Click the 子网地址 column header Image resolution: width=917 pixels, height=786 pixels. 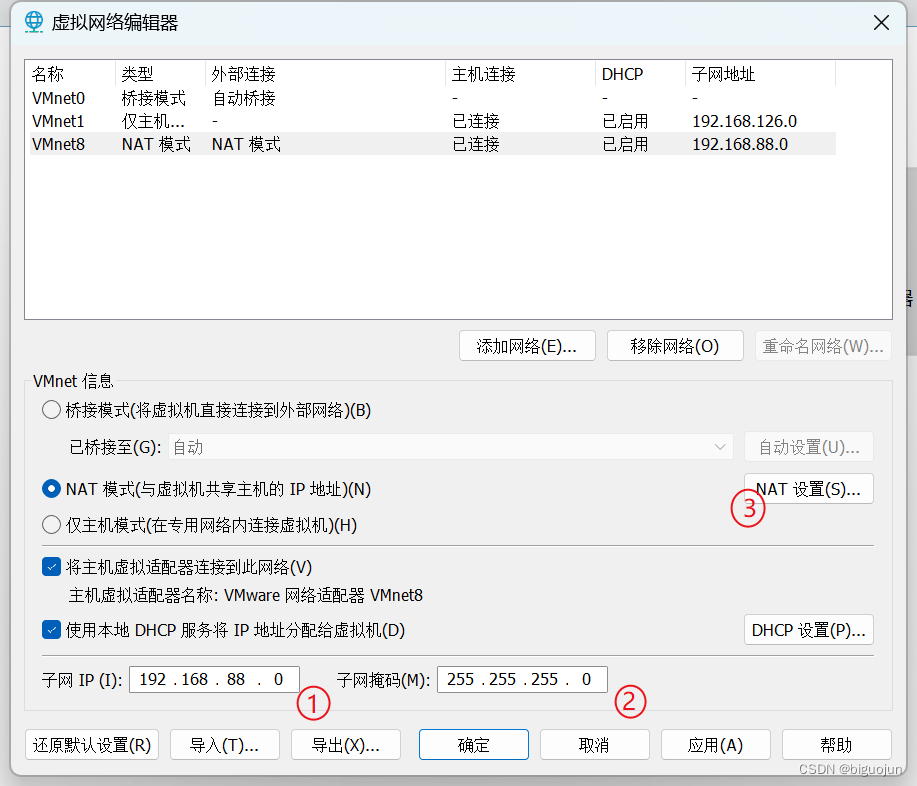click(x=760, y=74)
